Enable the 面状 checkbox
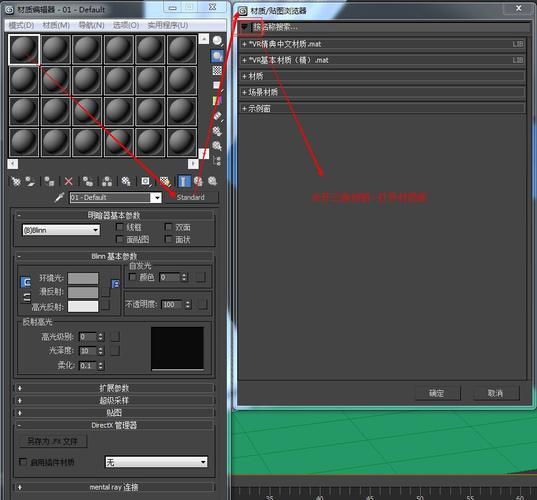The image size is (537, 500). point(168,239)
